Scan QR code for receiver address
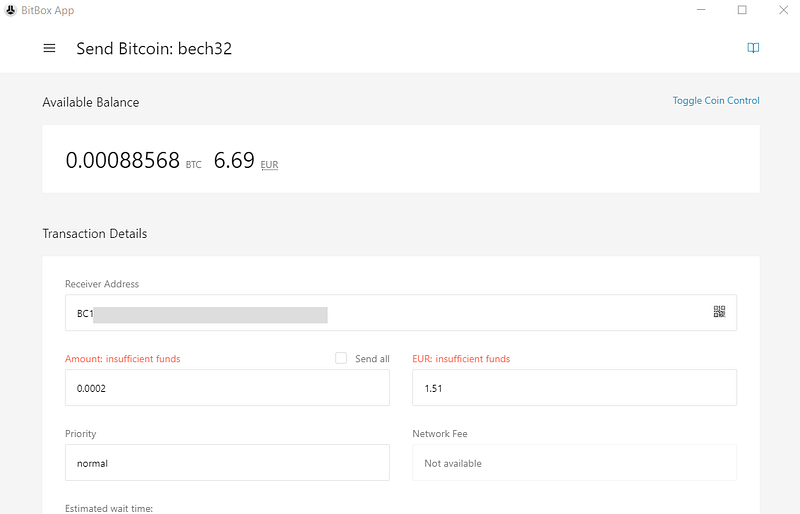 [x=719, y=312]
